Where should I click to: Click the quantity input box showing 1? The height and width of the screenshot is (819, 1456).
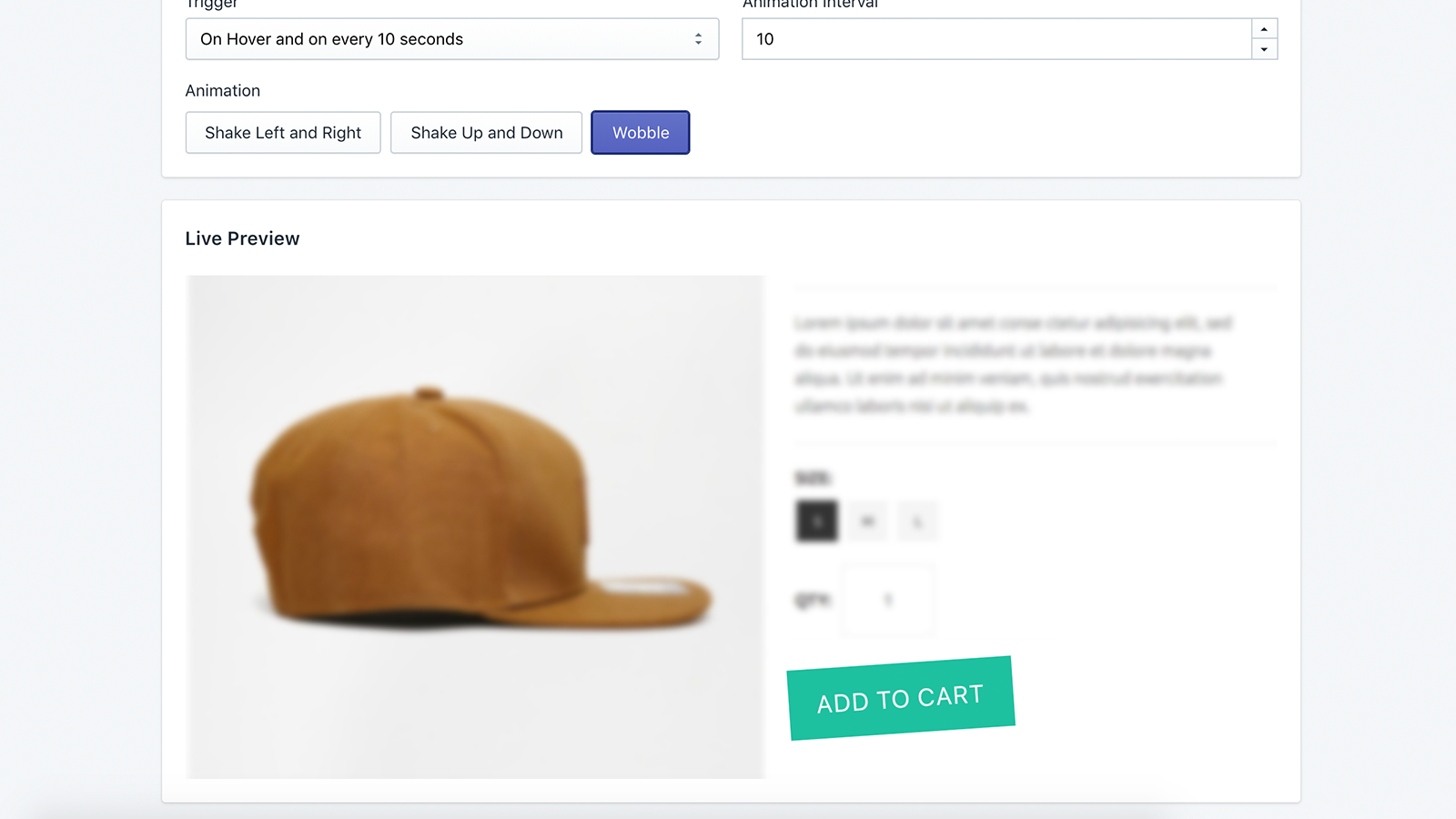coord(887,600)
